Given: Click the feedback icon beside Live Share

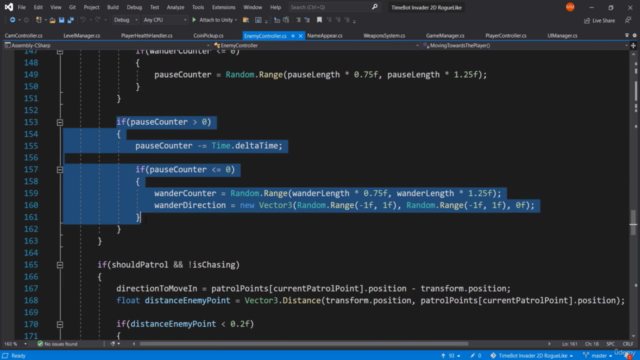Looking at the screenshot, I should tap(628, 20).
